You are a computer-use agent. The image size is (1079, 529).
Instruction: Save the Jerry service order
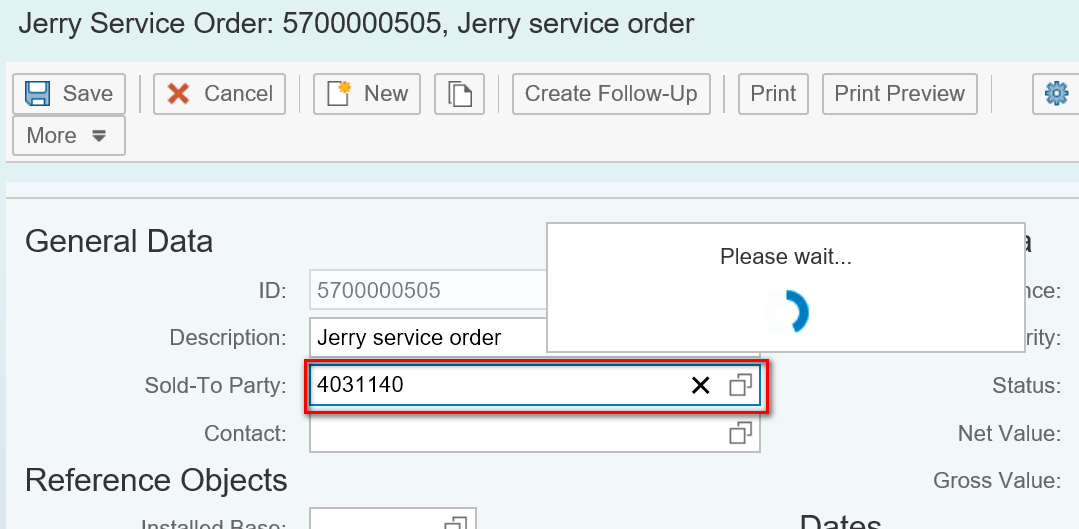point(69,94)
